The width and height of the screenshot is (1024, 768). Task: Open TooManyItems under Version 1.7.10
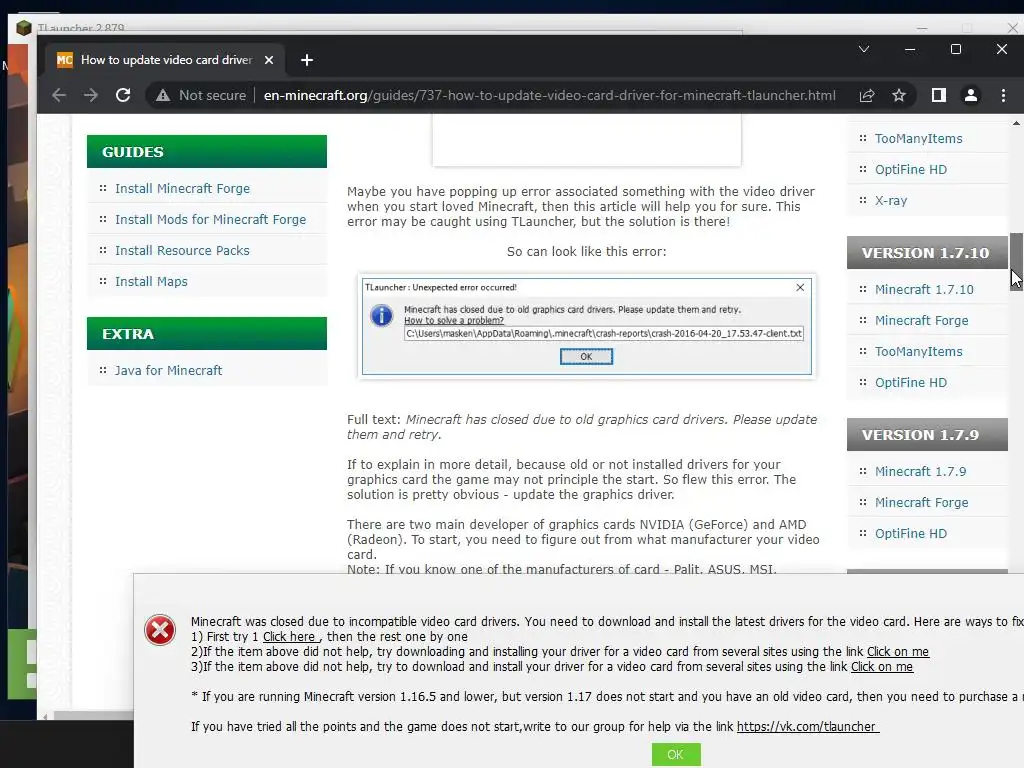(918, 351)
